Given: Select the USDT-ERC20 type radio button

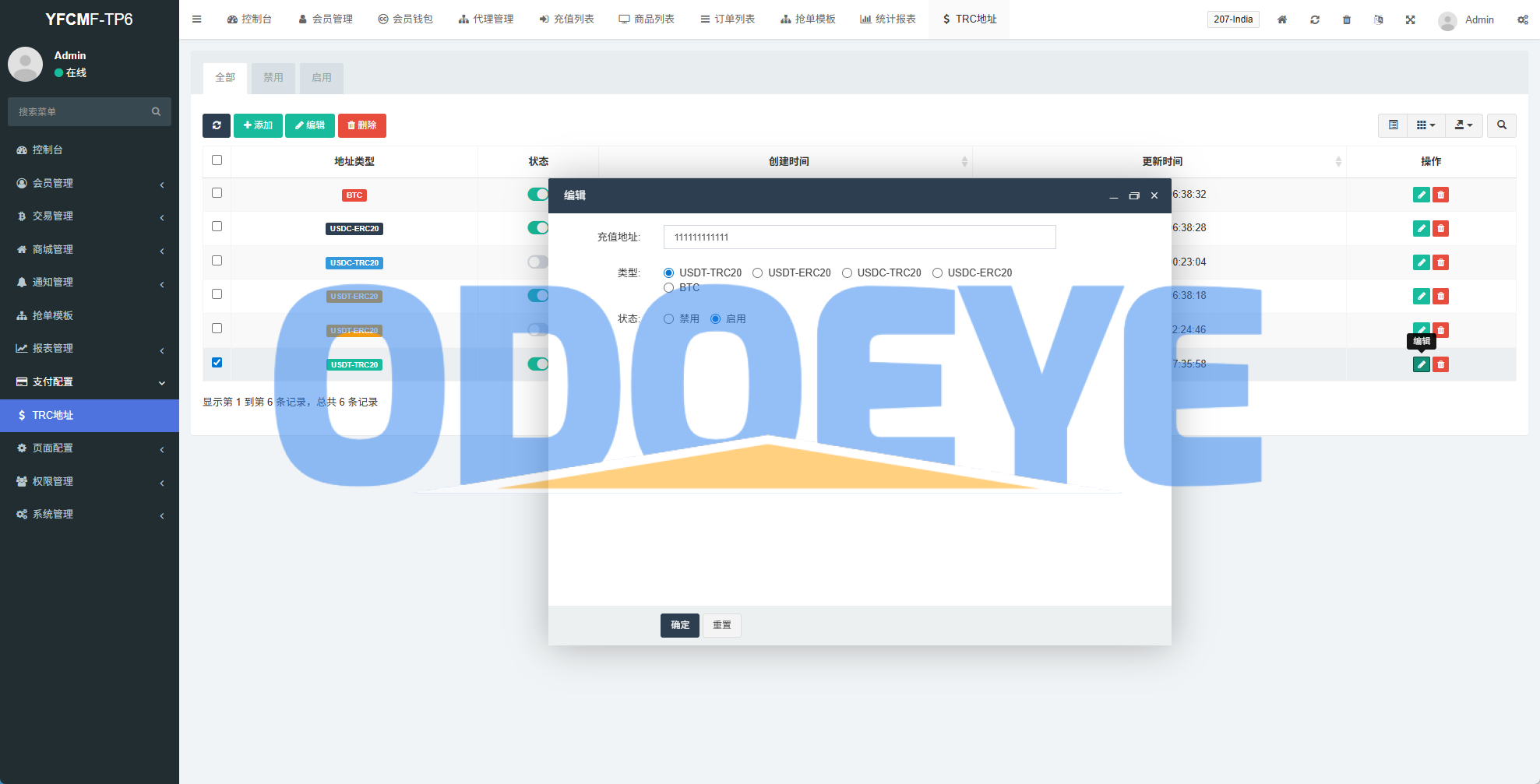Looking at the screenshot, I should tap(757, 272).
